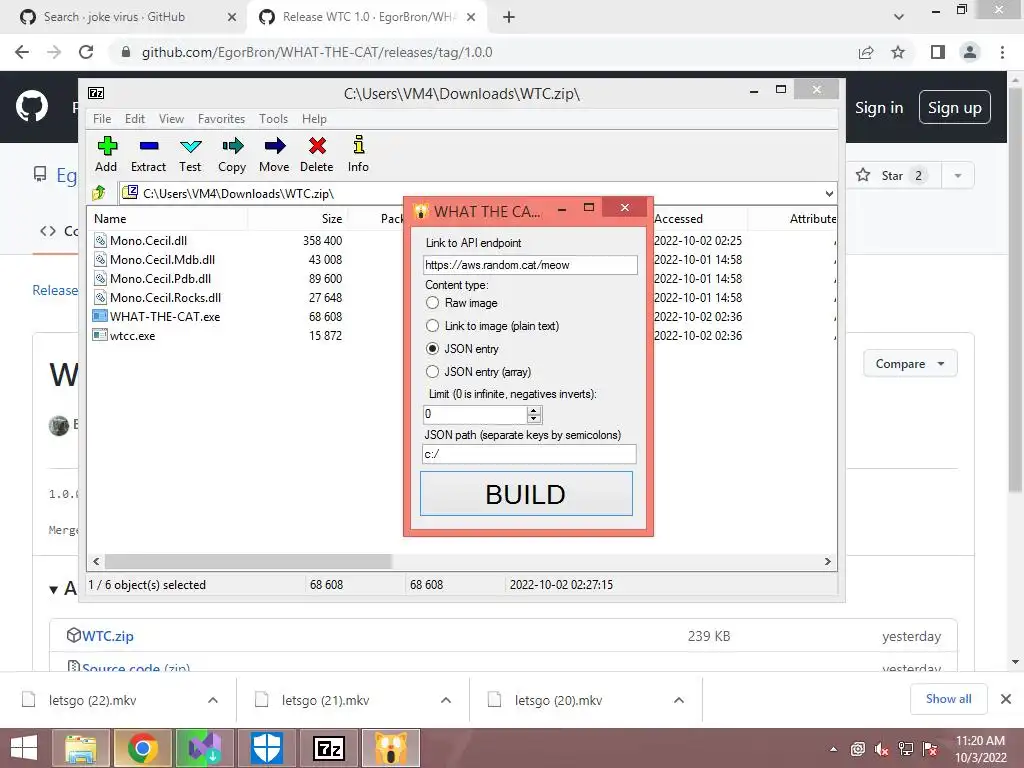Screen dimensions: 1024x768
Task: Click the GitHub Sign in link
Action: (x=879, y=108)
